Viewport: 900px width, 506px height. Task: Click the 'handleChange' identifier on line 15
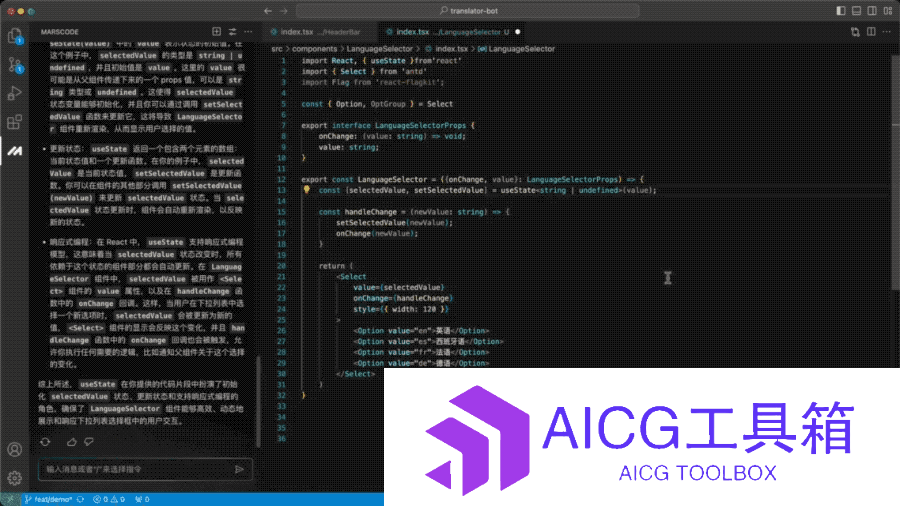pos(370,212)
